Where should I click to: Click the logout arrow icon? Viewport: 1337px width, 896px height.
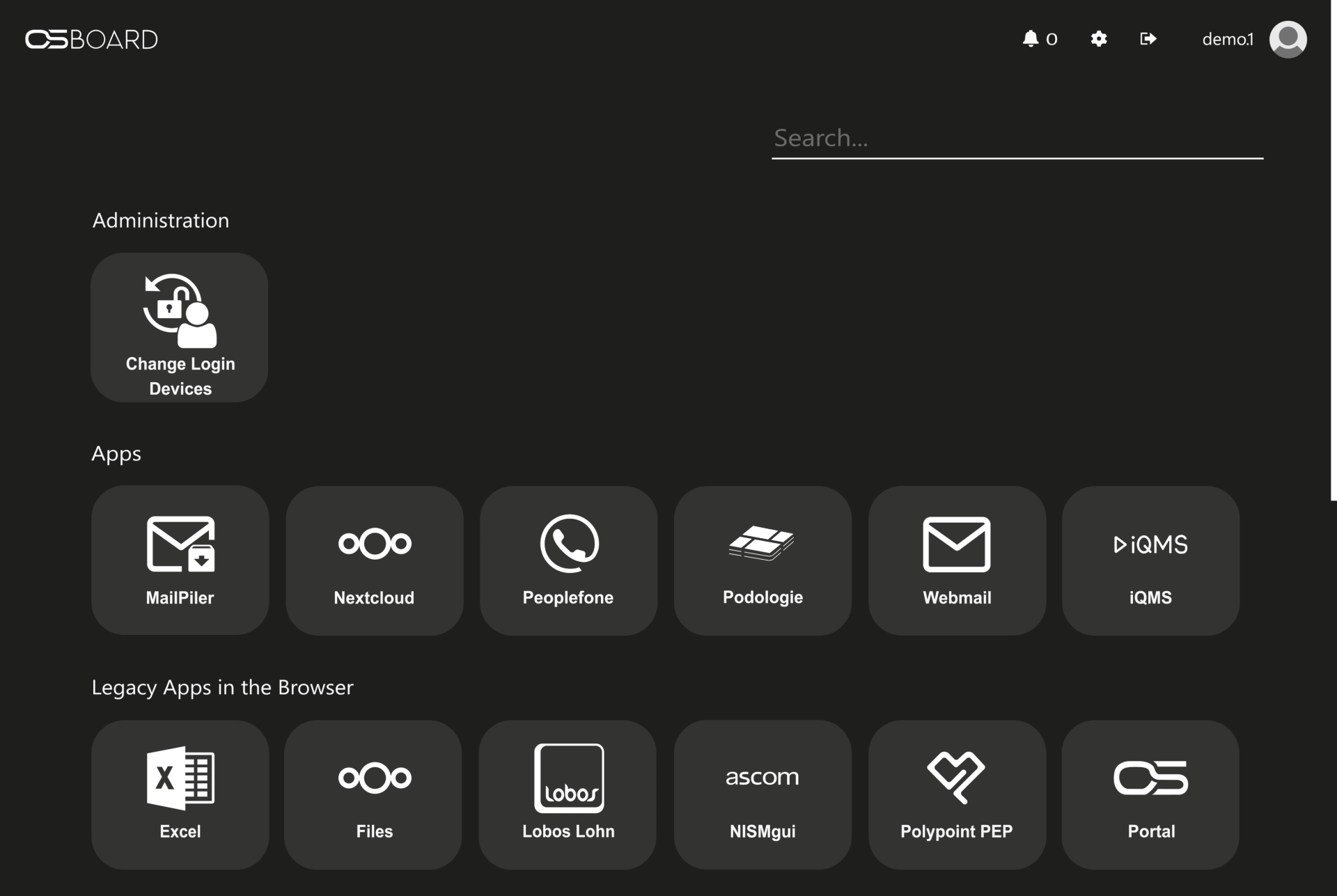1148,38
